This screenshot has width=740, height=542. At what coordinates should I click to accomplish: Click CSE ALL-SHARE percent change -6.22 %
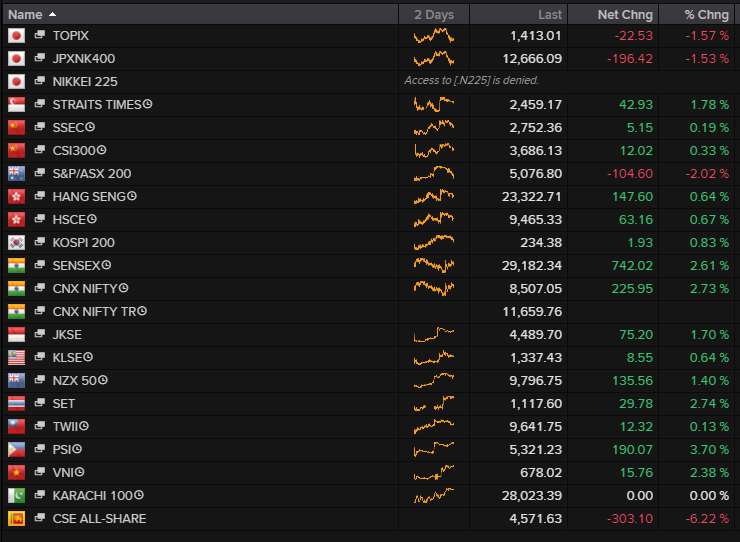point(707,519)
